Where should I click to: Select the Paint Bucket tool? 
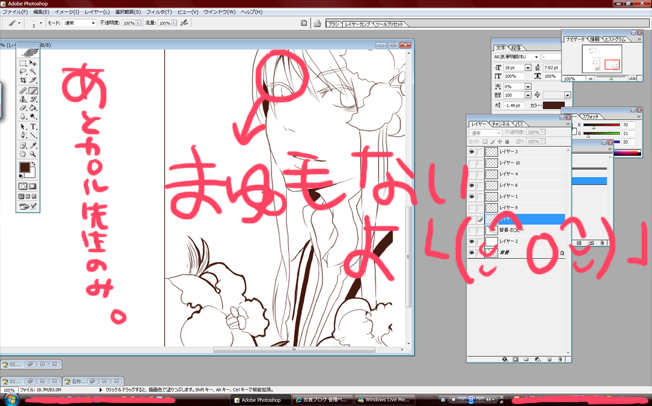tap(33, 108)
